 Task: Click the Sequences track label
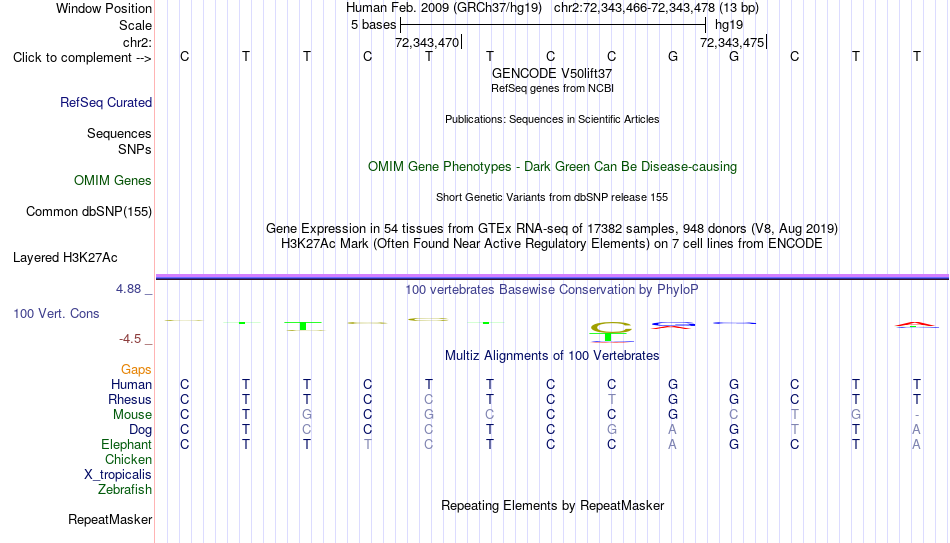tap(119, 133)
